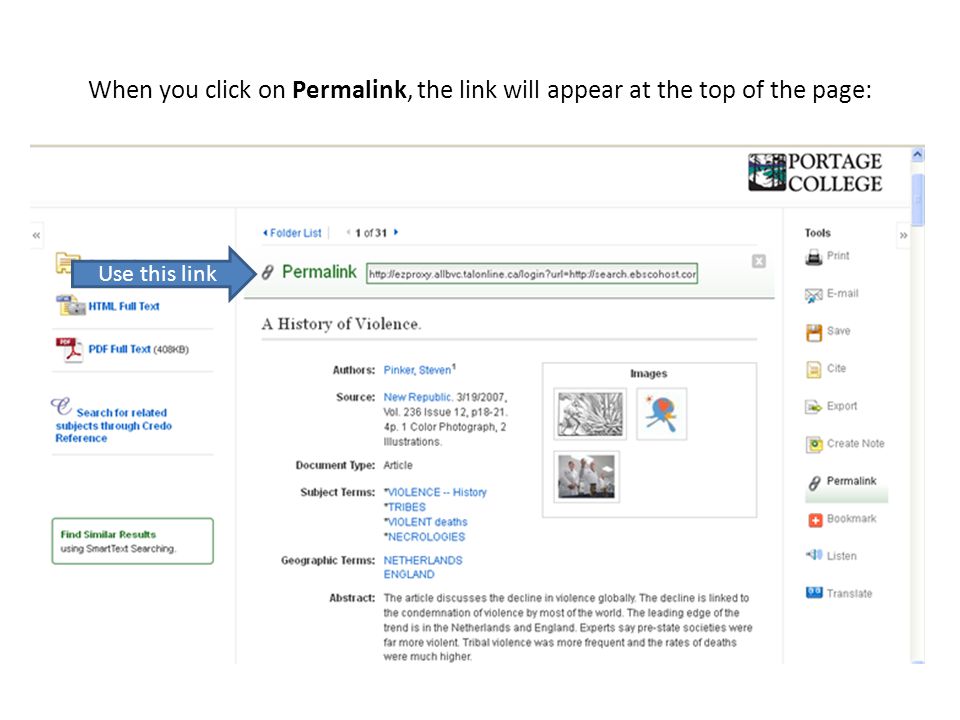Click the Save floppy disk icon

click(814, 332)
